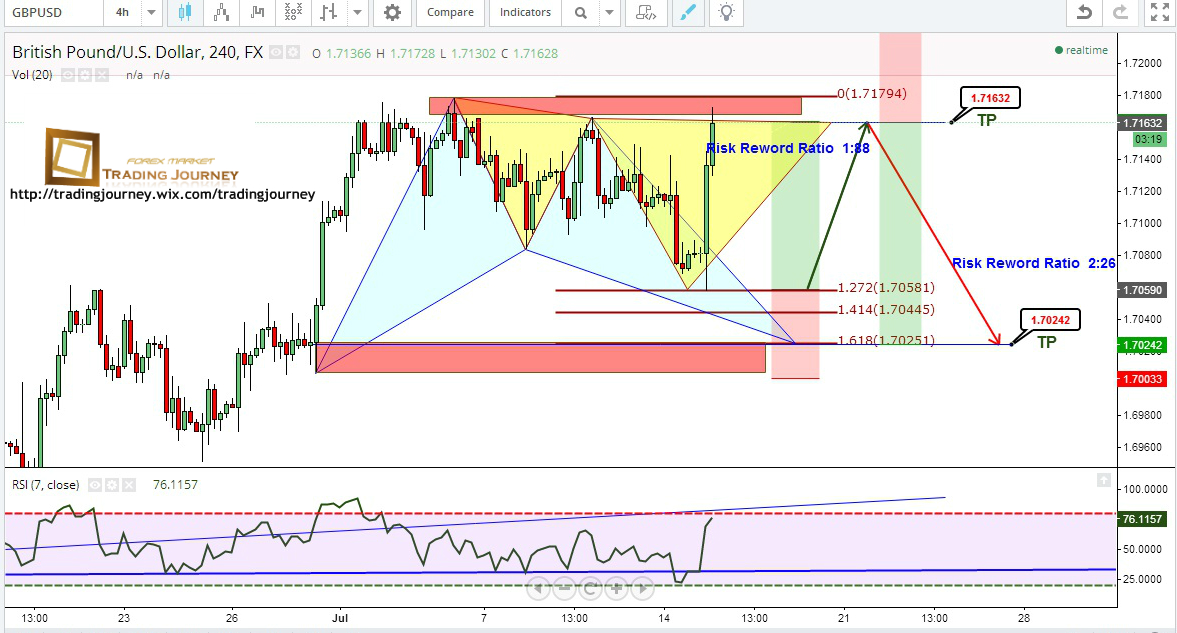Image resolution: width=1177 pixels, height=633 pixels.
Task: Select the Bars chart style icon
Action: (x=329, y=12)
